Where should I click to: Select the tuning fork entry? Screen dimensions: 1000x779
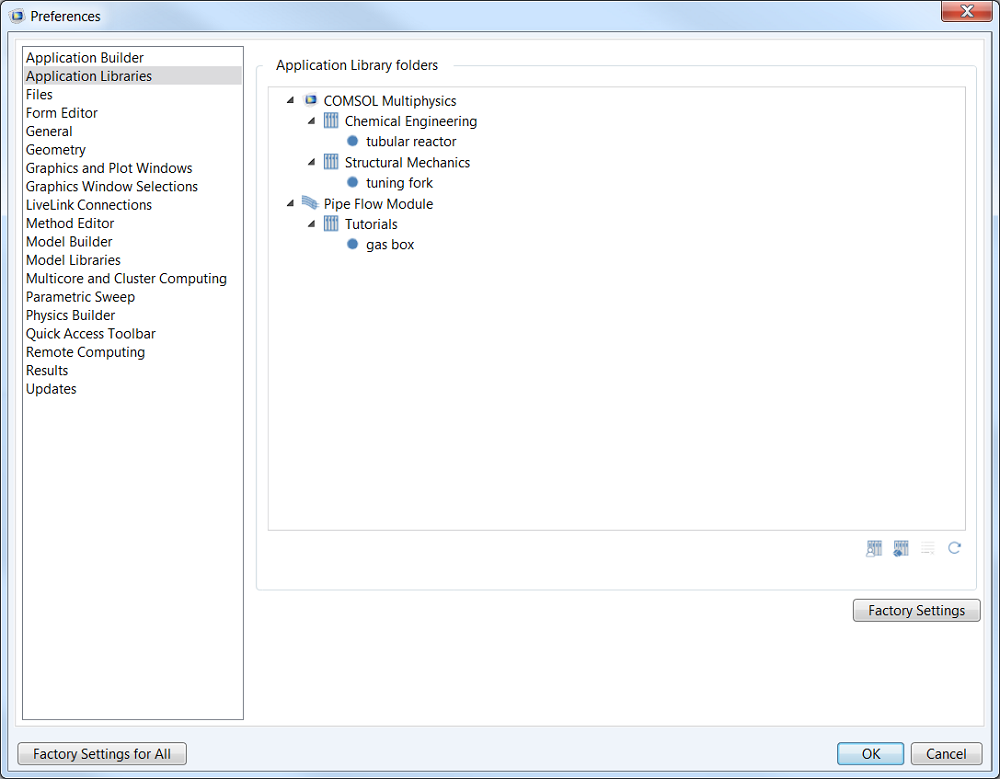(x=399, y=183)
